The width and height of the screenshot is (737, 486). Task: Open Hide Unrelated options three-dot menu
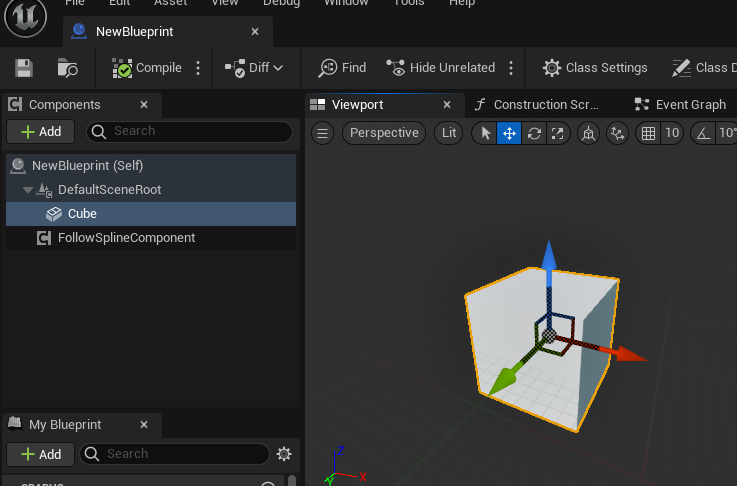point(511,68)
